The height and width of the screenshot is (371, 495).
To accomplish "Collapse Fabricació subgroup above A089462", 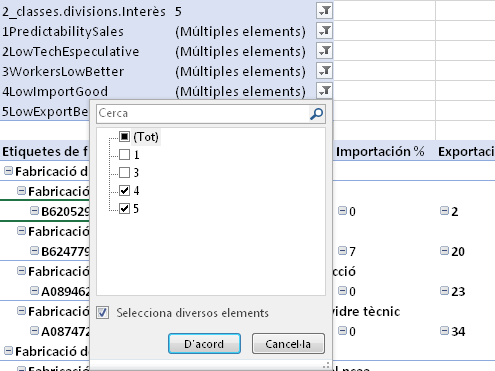I will (21, 271).
